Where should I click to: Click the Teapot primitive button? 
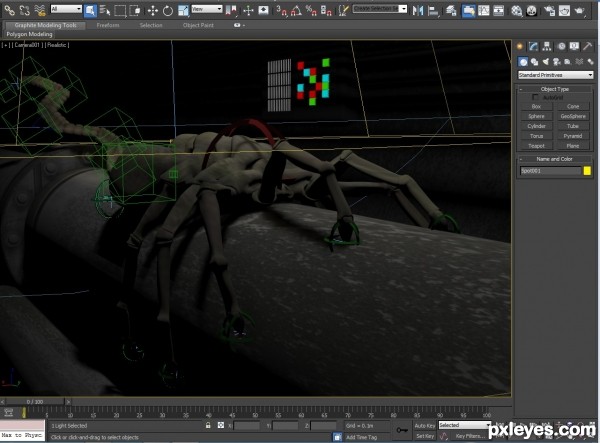[x=536, y=146]
